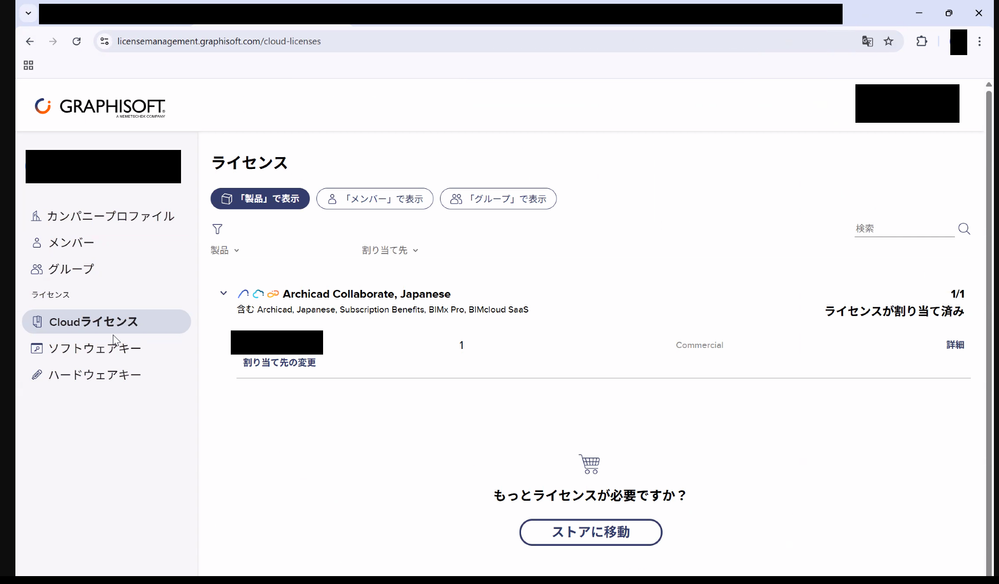Switch to 「グループ」で表示 view
The width and height of the screenshot is (999, 584).
click(x=498, y=199)
